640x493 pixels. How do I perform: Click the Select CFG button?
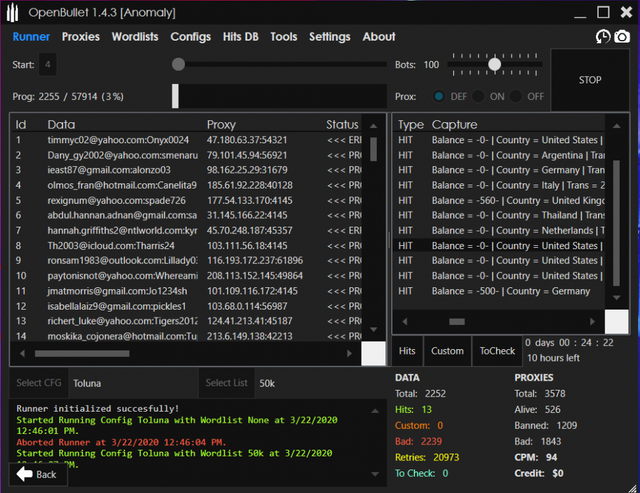tap(41, 383)
